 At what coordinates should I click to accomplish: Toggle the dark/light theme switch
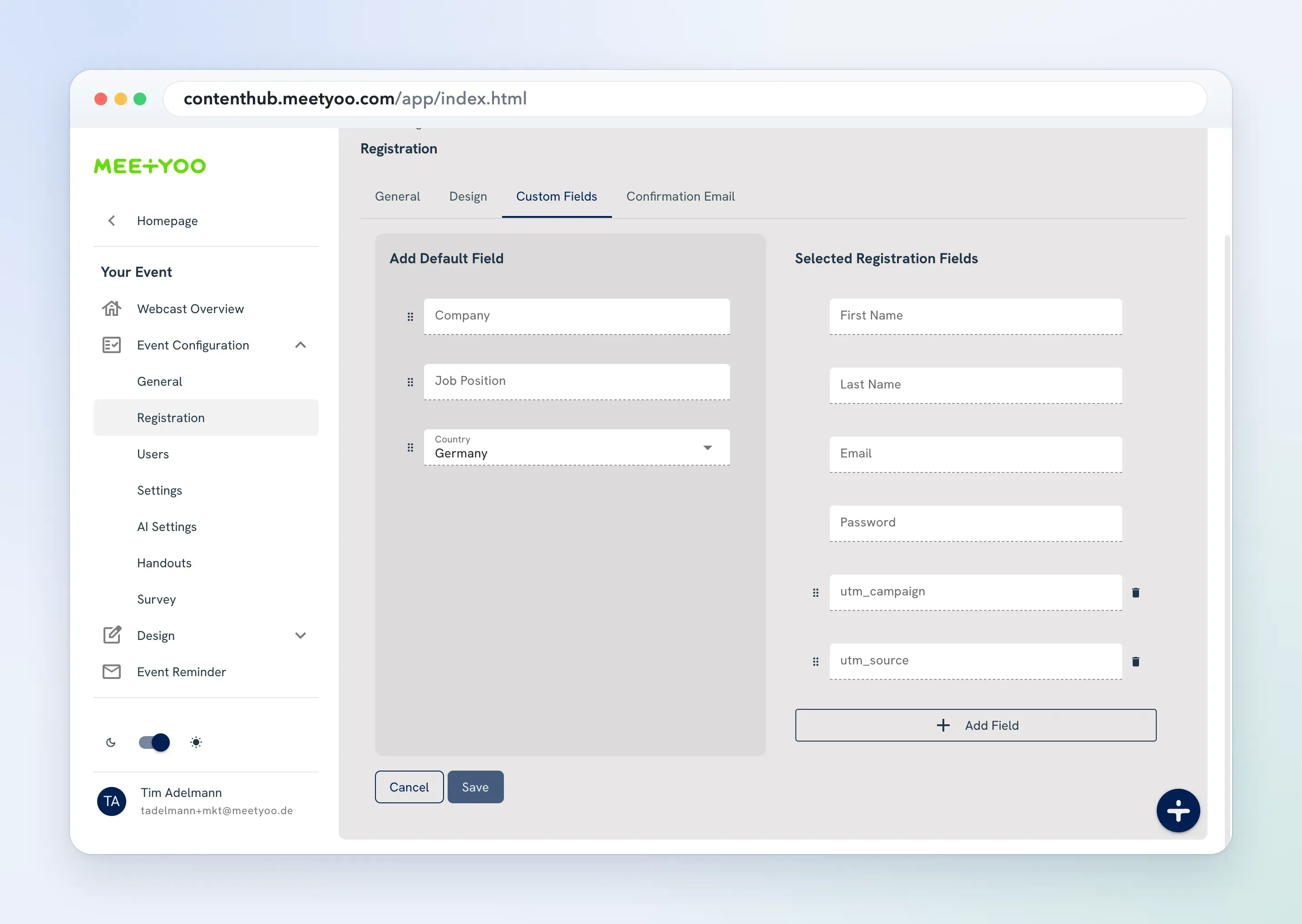click(154, 742)
